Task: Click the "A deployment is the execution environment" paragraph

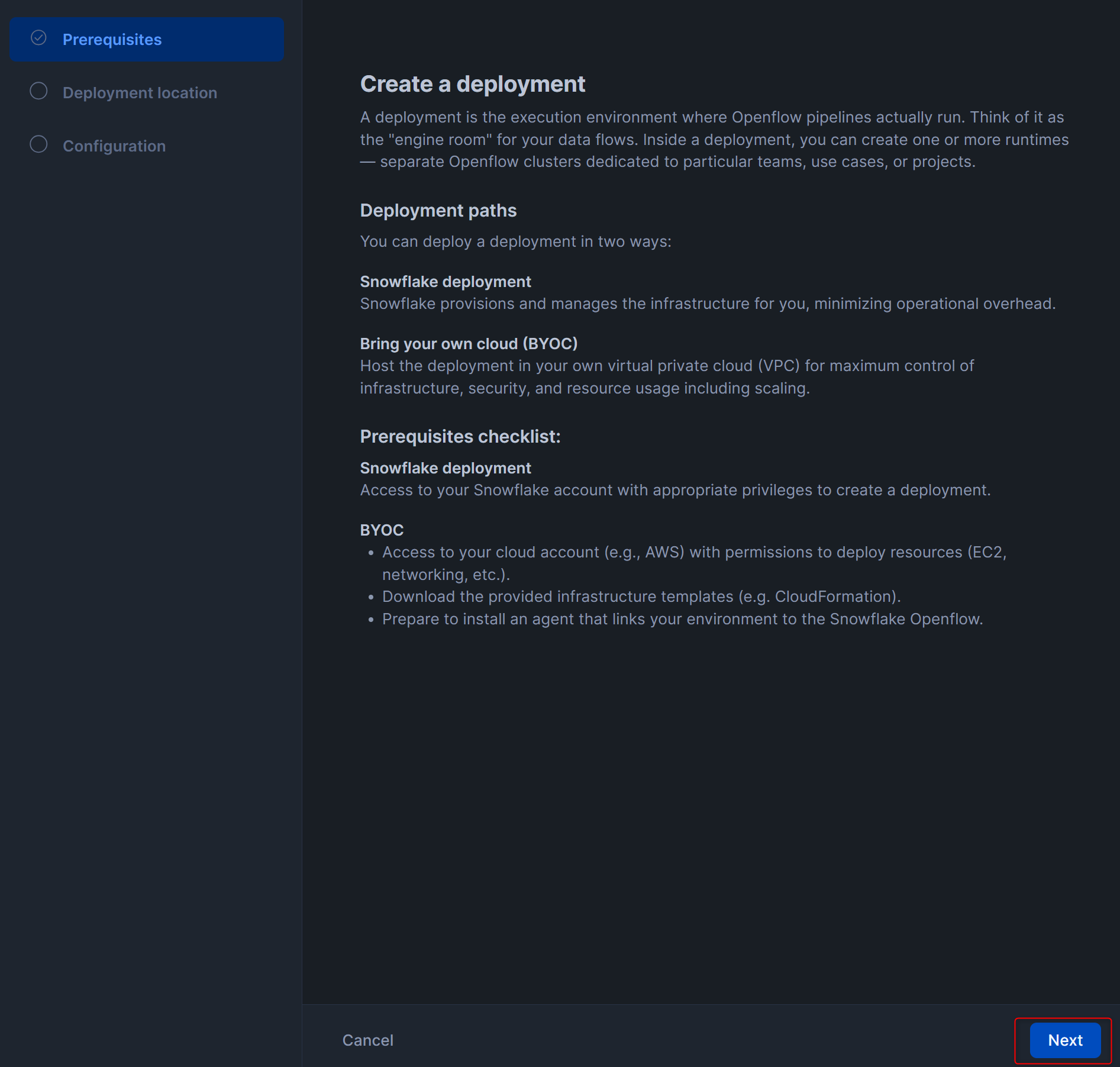Action: click(714, 140)
